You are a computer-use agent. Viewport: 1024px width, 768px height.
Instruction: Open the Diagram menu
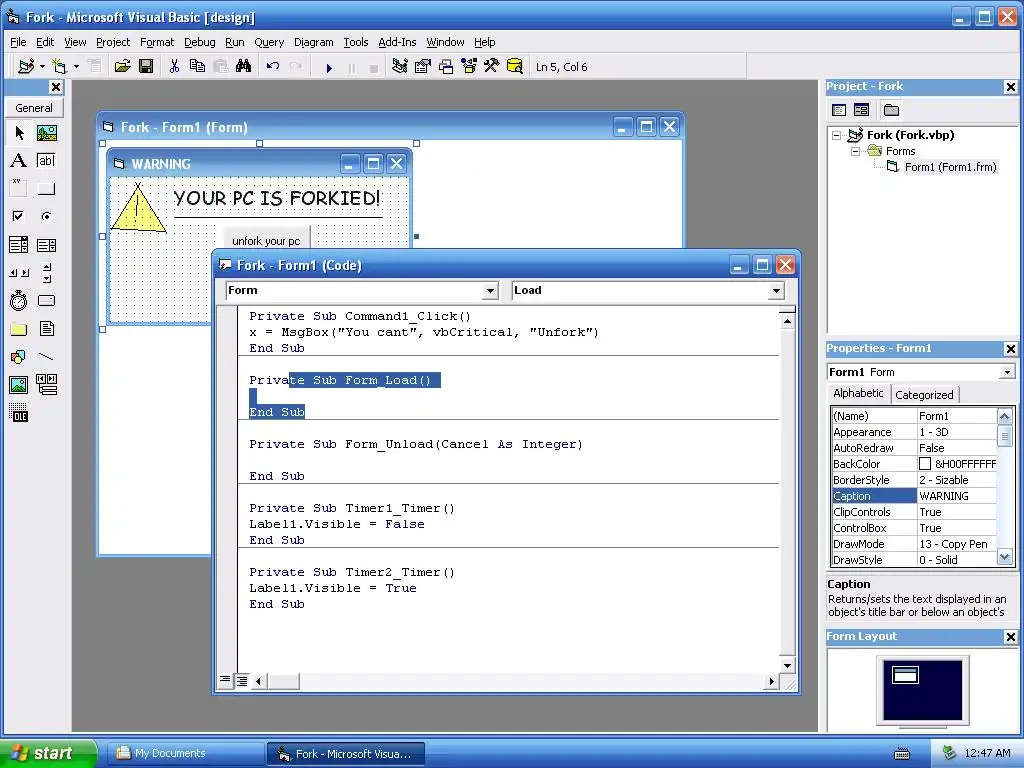pyautogui.click(x=313, y=42)
